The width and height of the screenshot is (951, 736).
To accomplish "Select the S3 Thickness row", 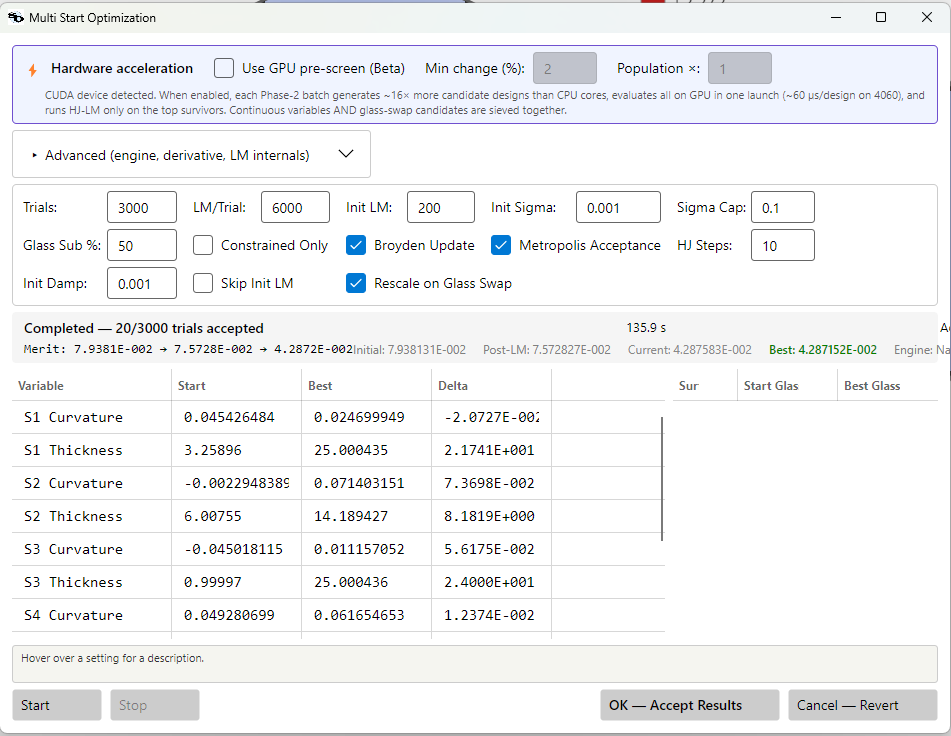I will click(338, 582).
